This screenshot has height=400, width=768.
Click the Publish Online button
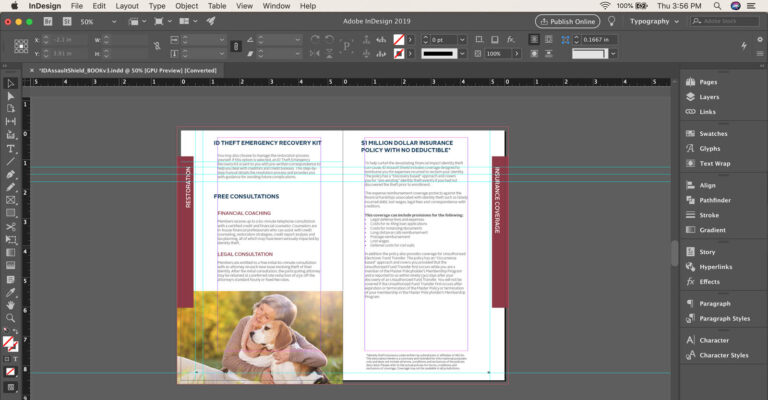[567, 22]
